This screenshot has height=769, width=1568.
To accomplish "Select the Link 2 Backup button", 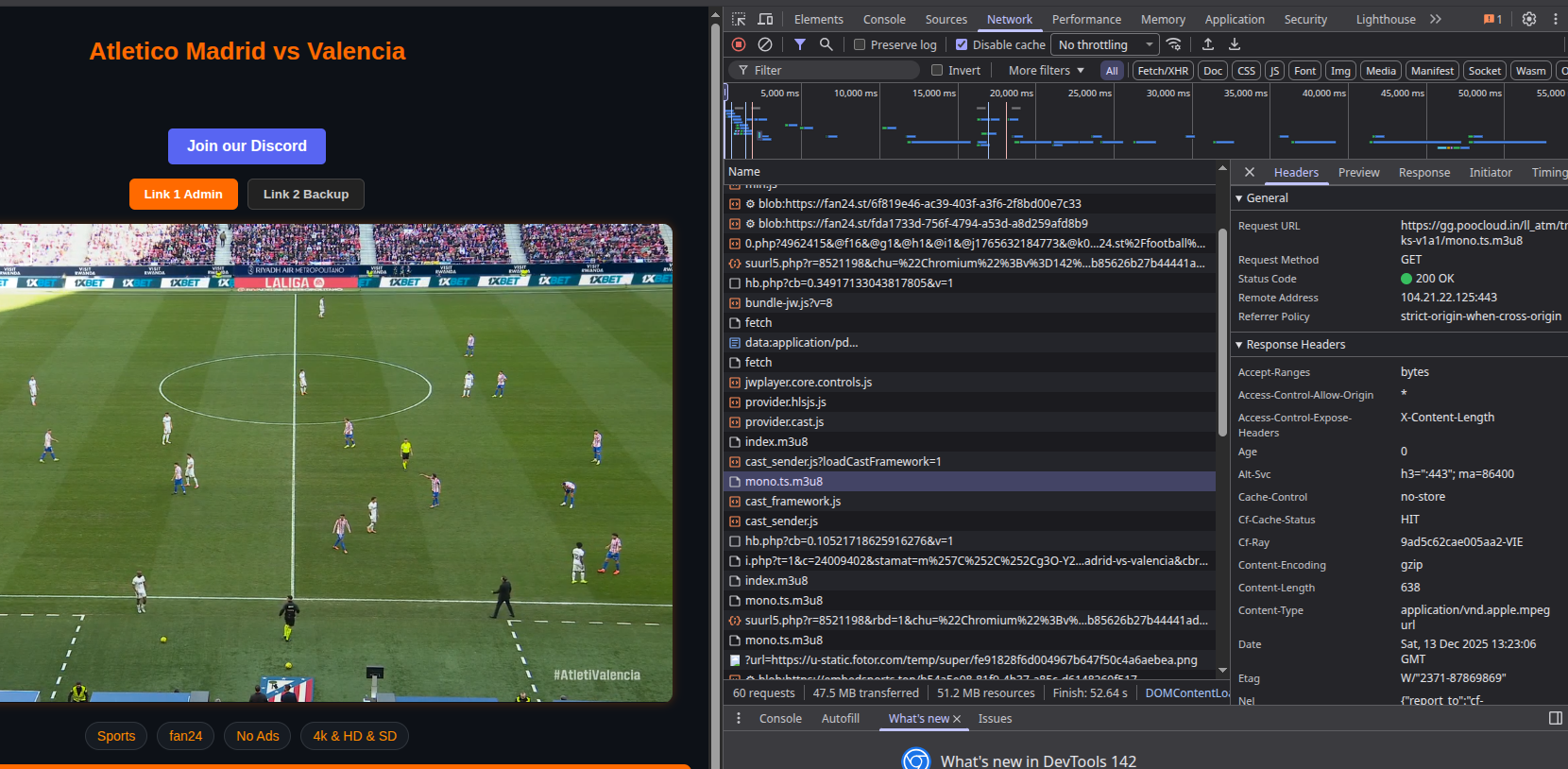I will tap(306, 194).
